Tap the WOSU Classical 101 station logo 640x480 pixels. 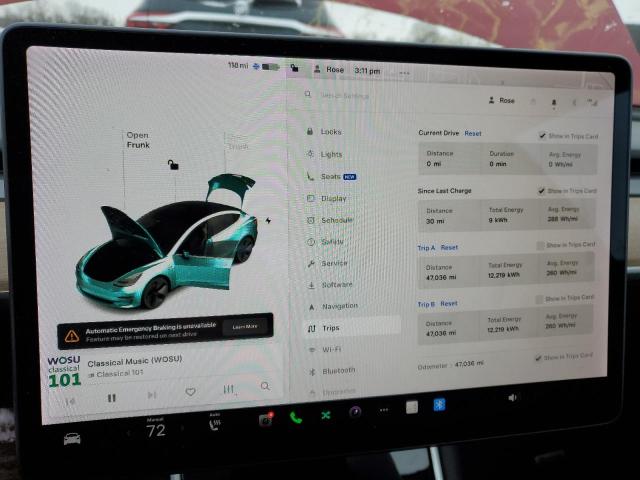[64, 371]
